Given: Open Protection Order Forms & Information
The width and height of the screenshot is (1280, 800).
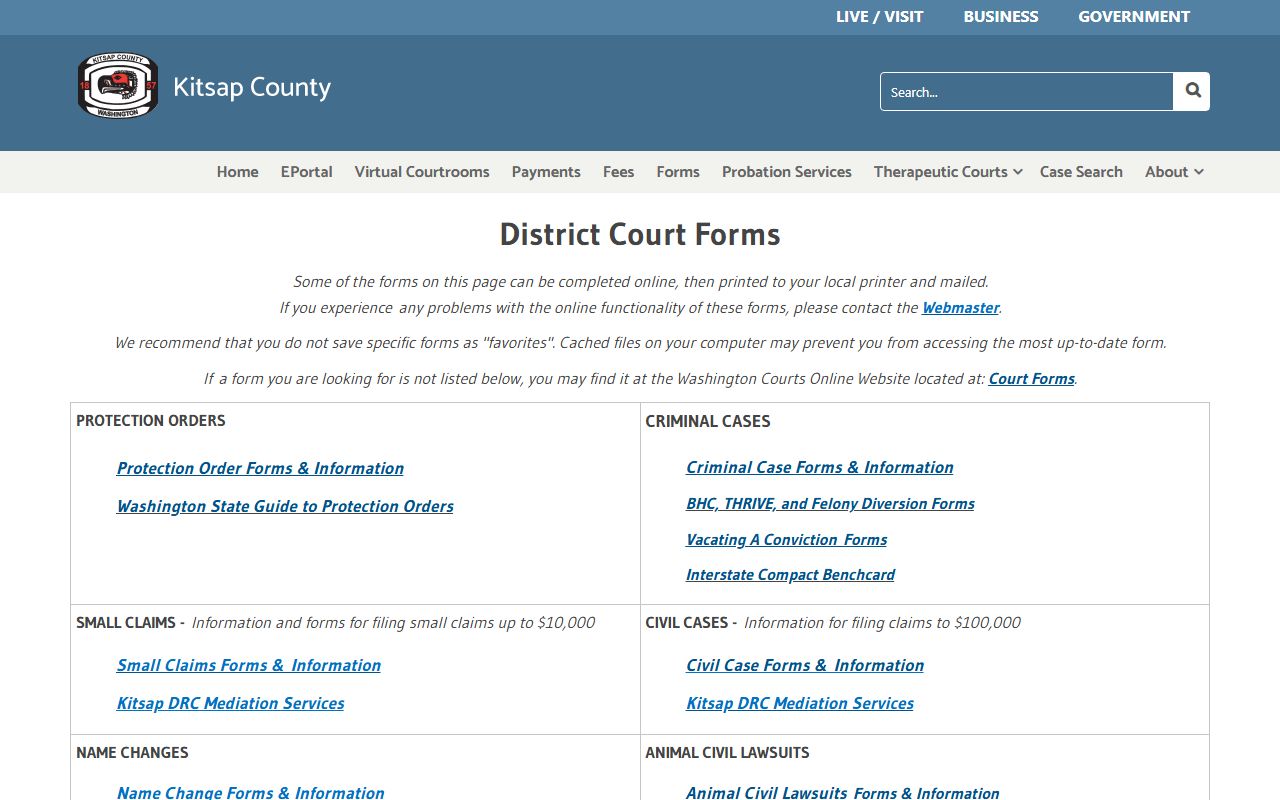Looking at the screenshot, I should point(260,468).
